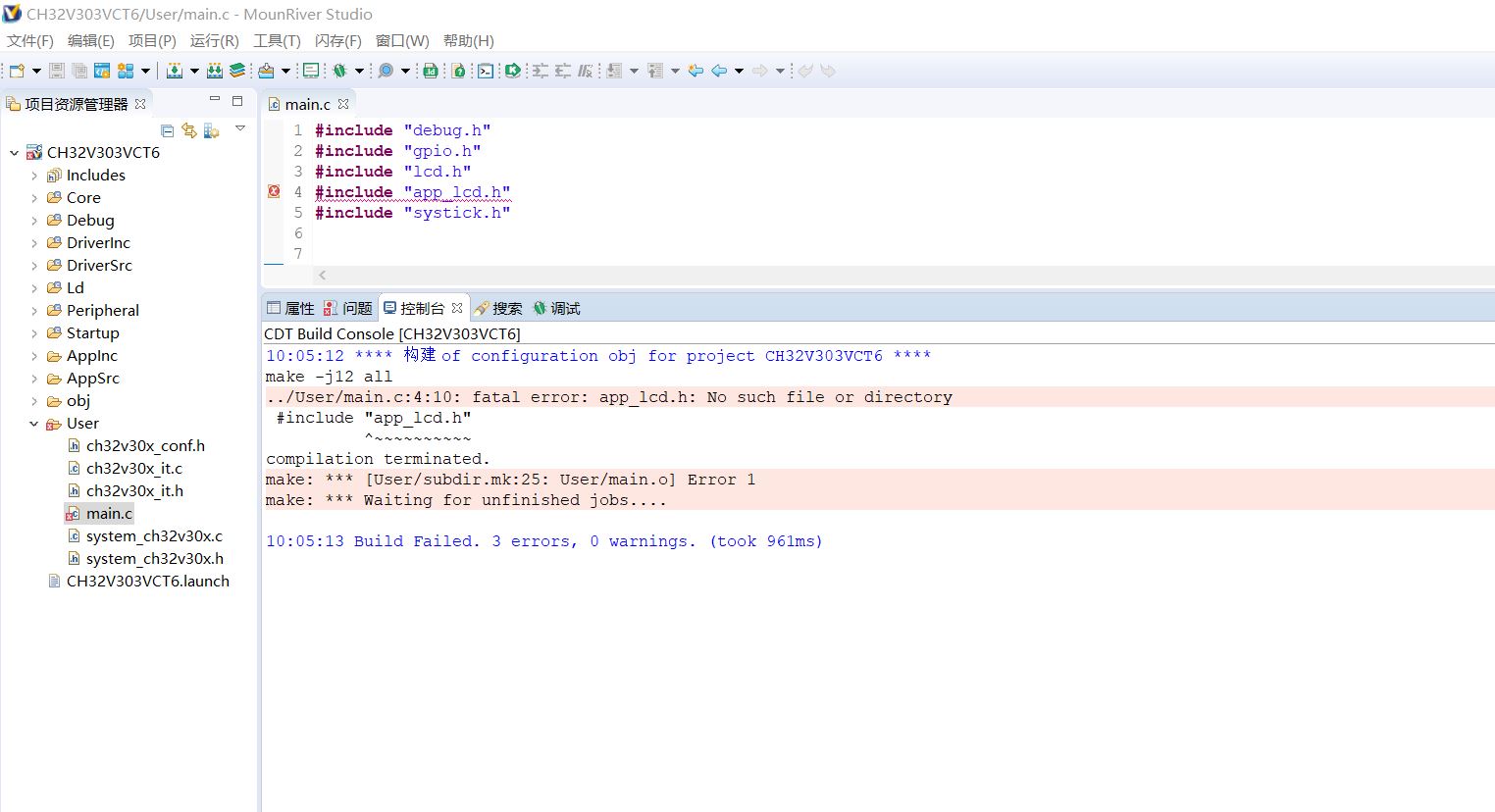The height and width of the screenshot is (812, 1495).
Task: Click the Save toolbar icon
Action: point(57,71)
